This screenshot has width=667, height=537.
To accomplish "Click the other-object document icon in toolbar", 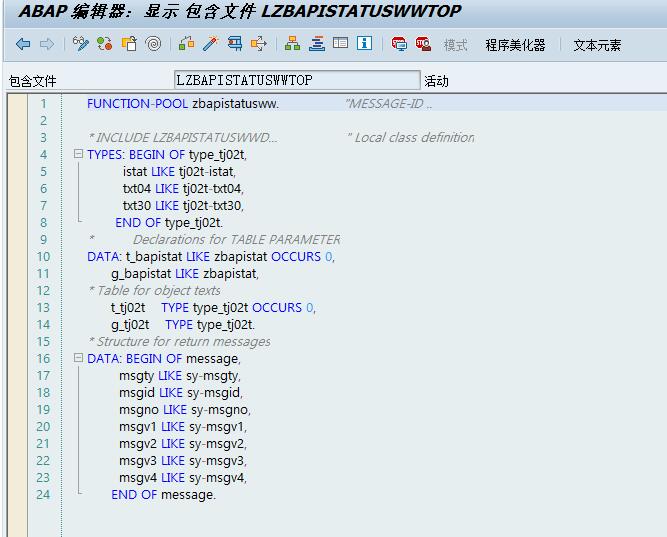I will (x=129, y=44).
